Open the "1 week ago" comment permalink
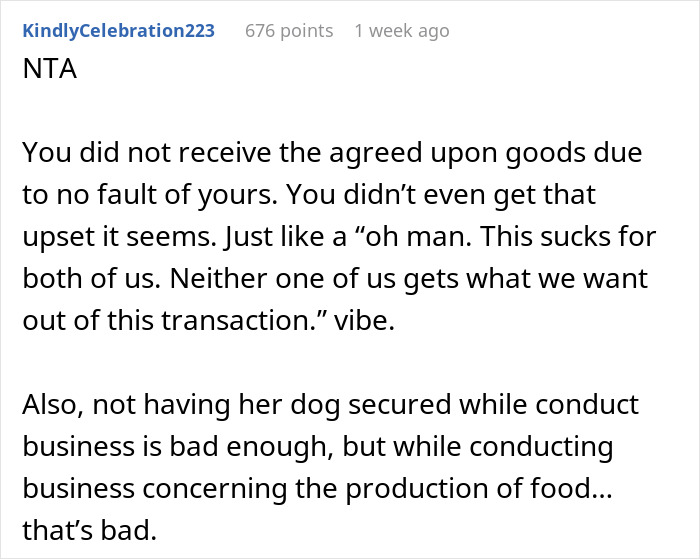Viewport: 700px width, 559px height. 402,31
